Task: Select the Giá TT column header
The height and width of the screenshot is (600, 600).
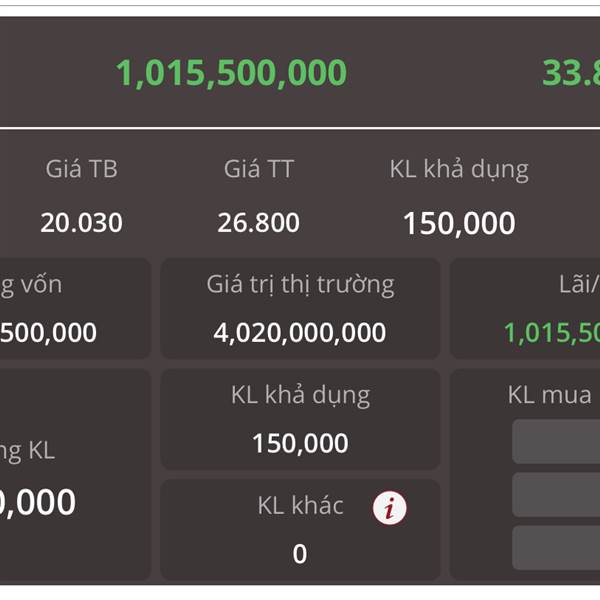Action: click(x=259, y=169)
